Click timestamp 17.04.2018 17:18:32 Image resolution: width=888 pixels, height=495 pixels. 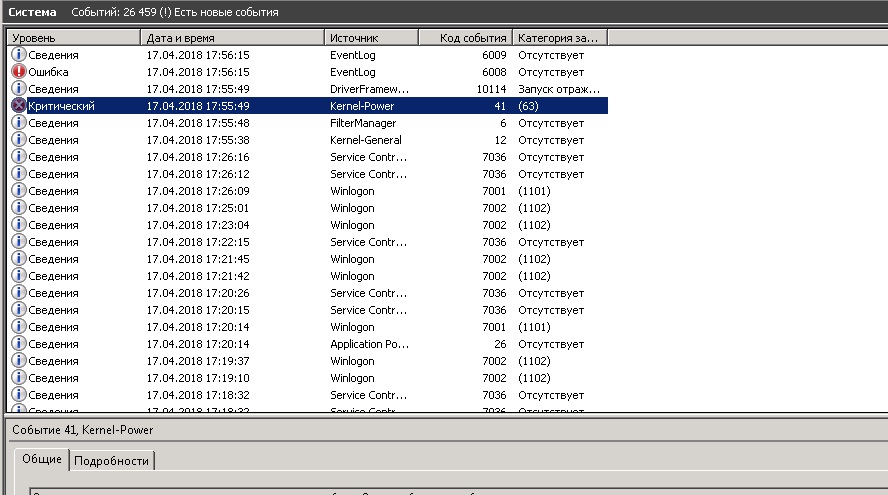[x=198, y=395]
